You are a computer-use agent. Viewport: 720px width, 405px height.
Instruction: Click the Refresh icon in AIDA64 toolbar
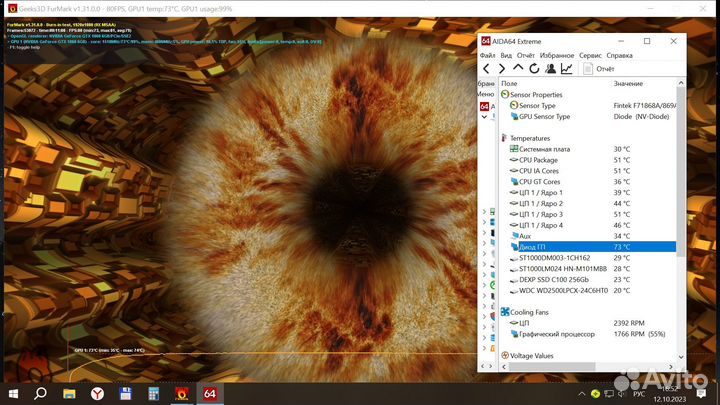tap(534, 68)
